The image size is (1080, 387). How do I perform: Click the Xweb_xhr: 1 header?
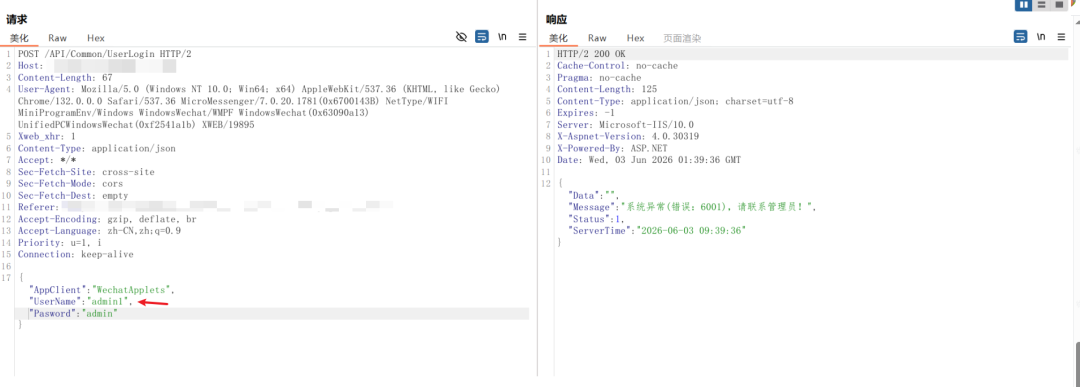coord(46,136)
